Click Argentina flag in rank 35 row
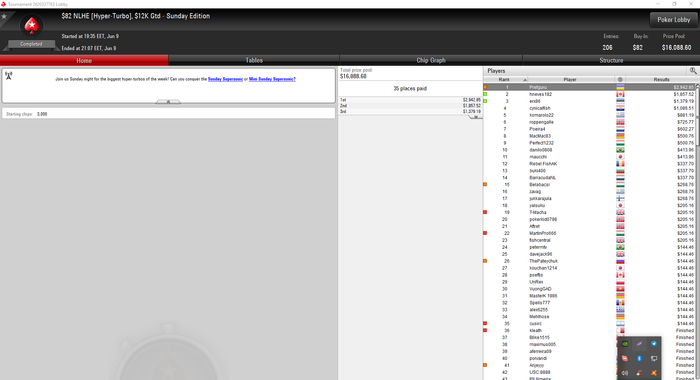Screen dimensions: 700x380 [620, 323]
